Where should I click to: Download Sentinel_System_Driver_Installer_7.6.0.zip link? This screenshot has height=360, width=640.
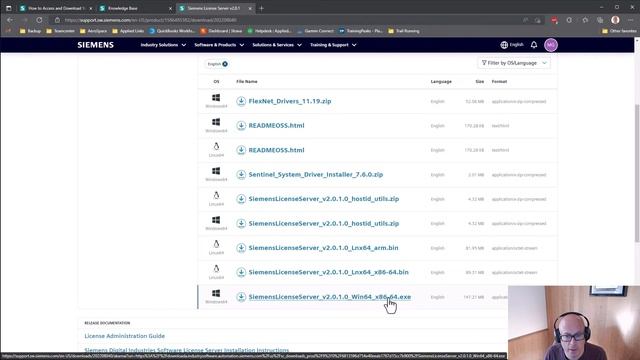coord(316,175)
